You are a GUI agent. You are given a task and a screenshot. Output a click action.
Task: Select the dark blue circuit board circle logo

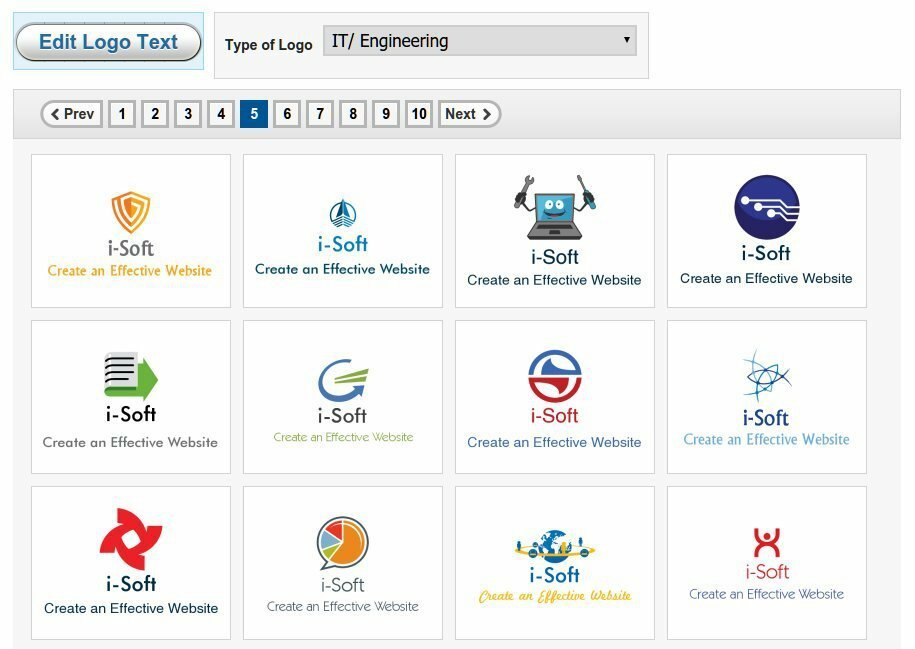(x=766, y=212)
